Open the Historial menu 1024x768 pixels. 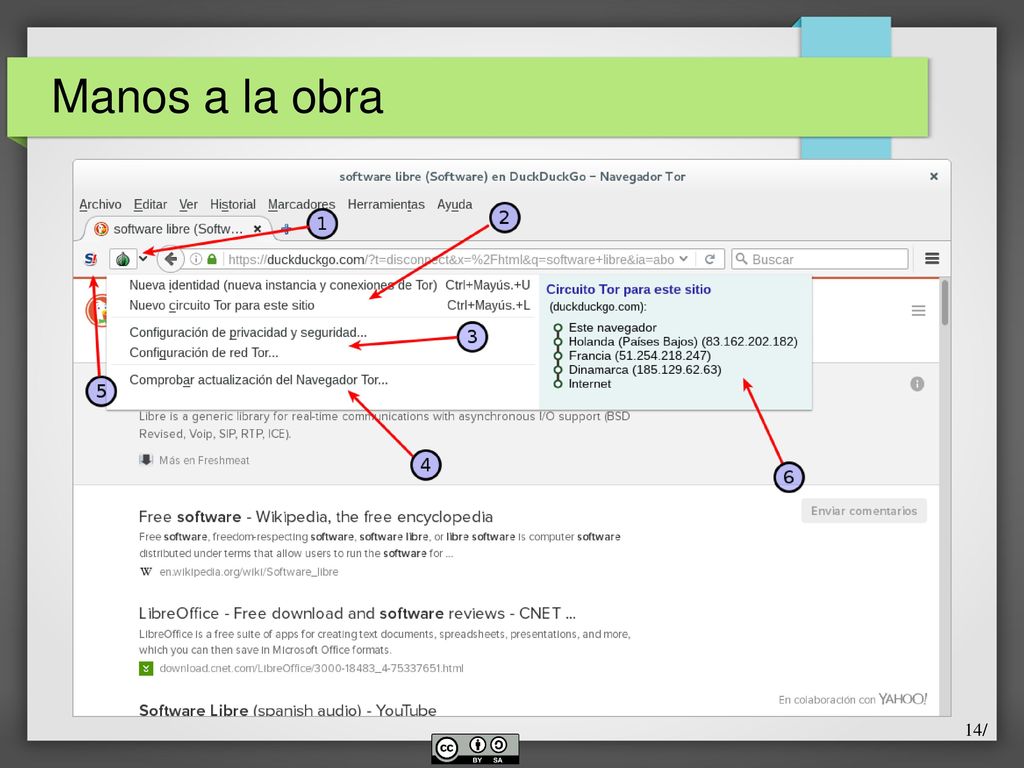(232, 204)
